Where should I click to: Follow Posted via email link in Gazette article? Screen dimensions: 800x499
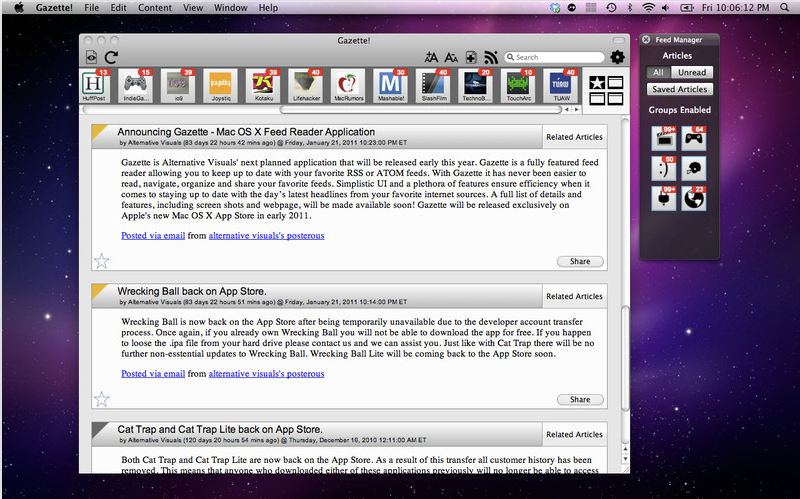click(153, 236)
